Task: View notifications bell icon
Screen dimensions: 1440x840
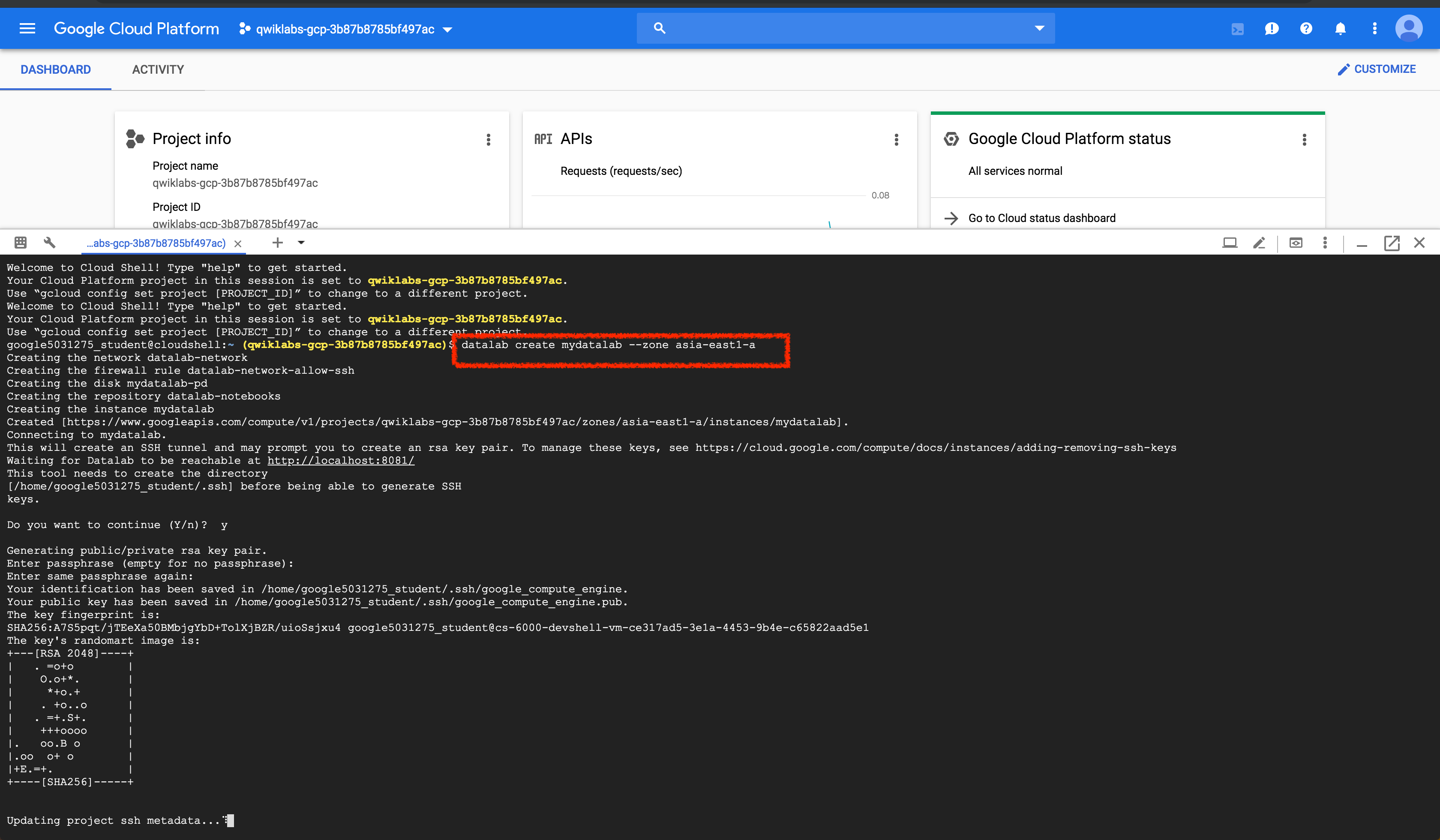Action: point(1340,28)
